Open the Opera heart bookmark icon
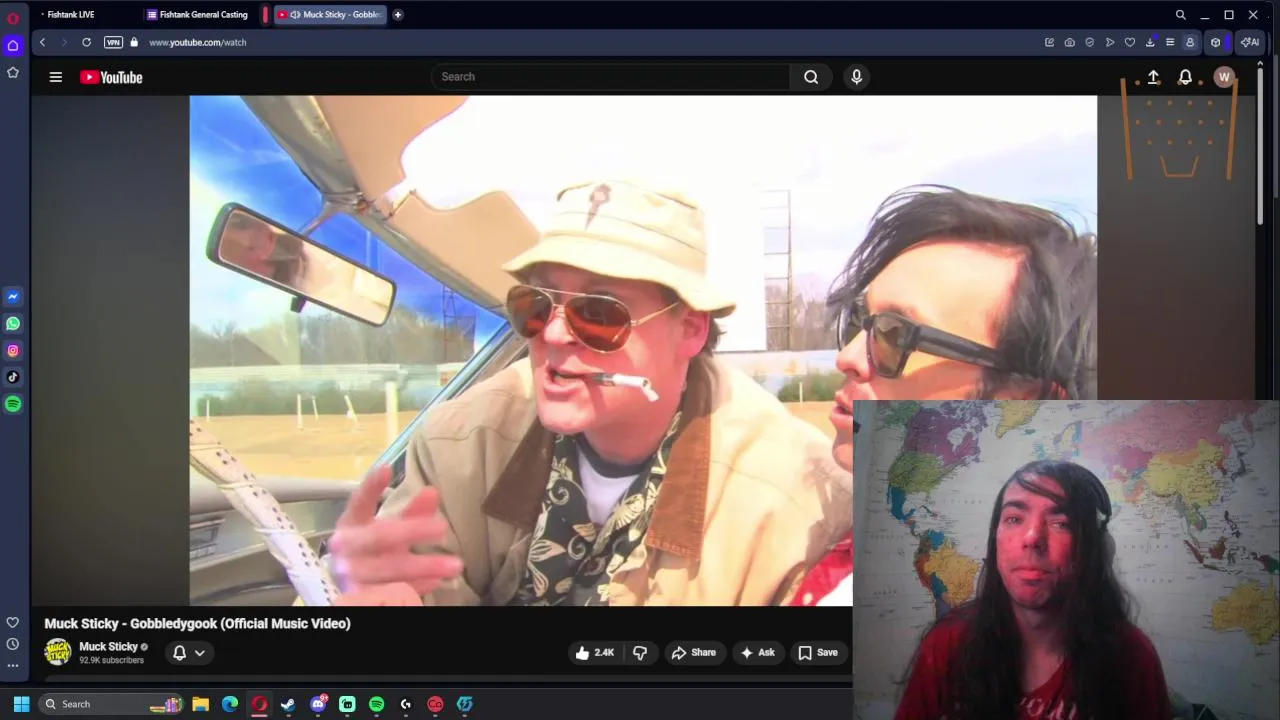 click(1130, 42)
